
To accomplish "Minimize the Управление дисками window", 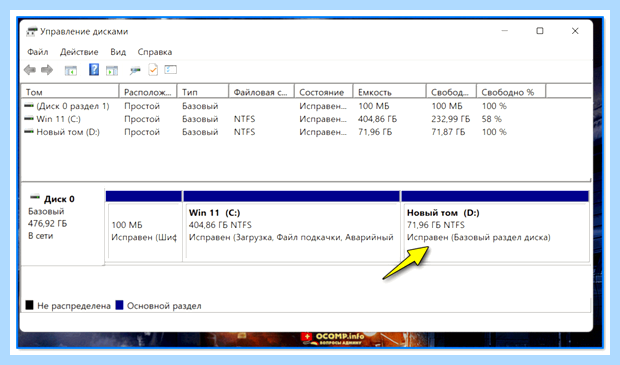I will pyautogui.click(x=505, y=31).
